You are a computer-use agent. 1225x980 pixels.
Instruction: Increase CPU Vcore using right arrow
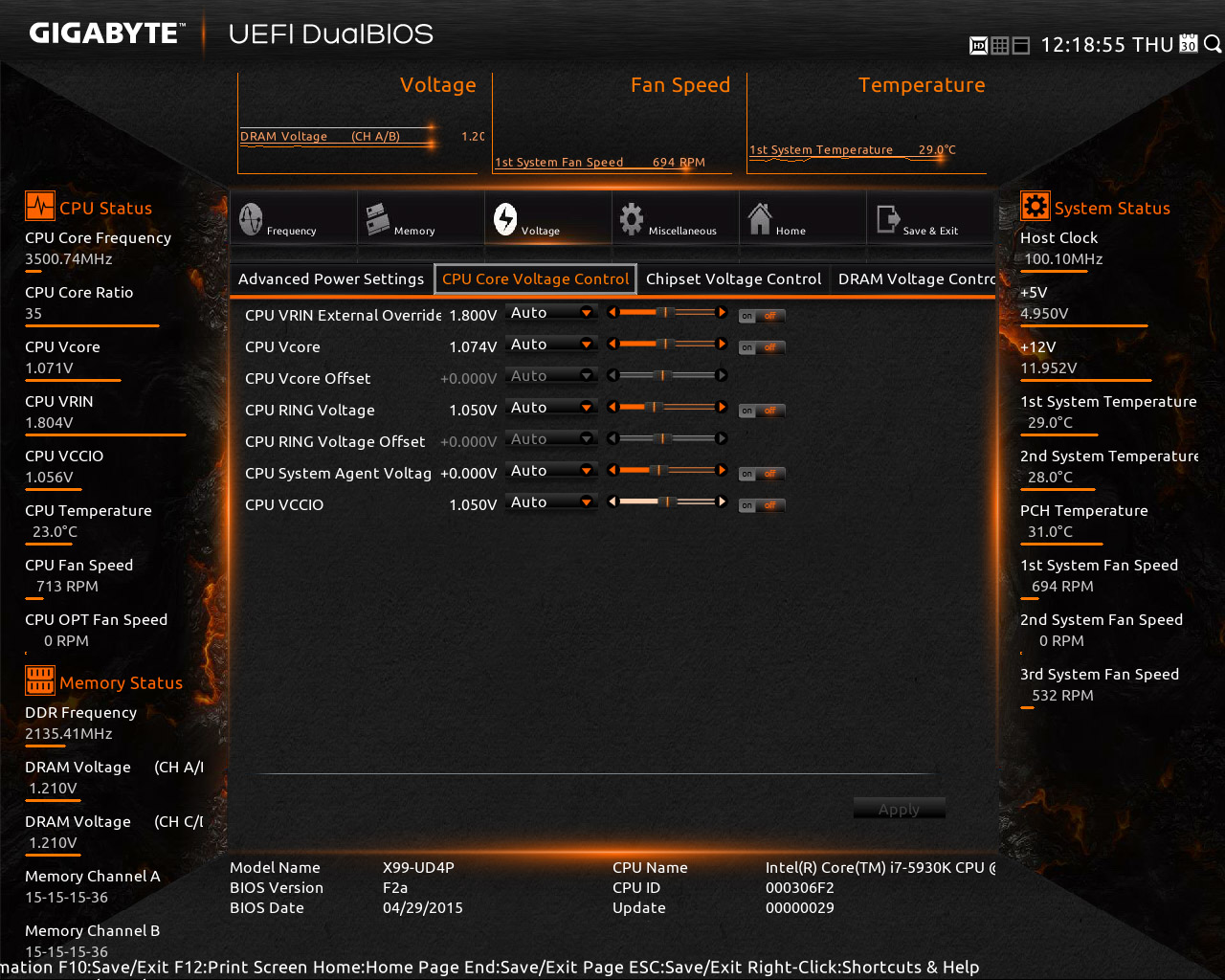click(x=722, y=344)
